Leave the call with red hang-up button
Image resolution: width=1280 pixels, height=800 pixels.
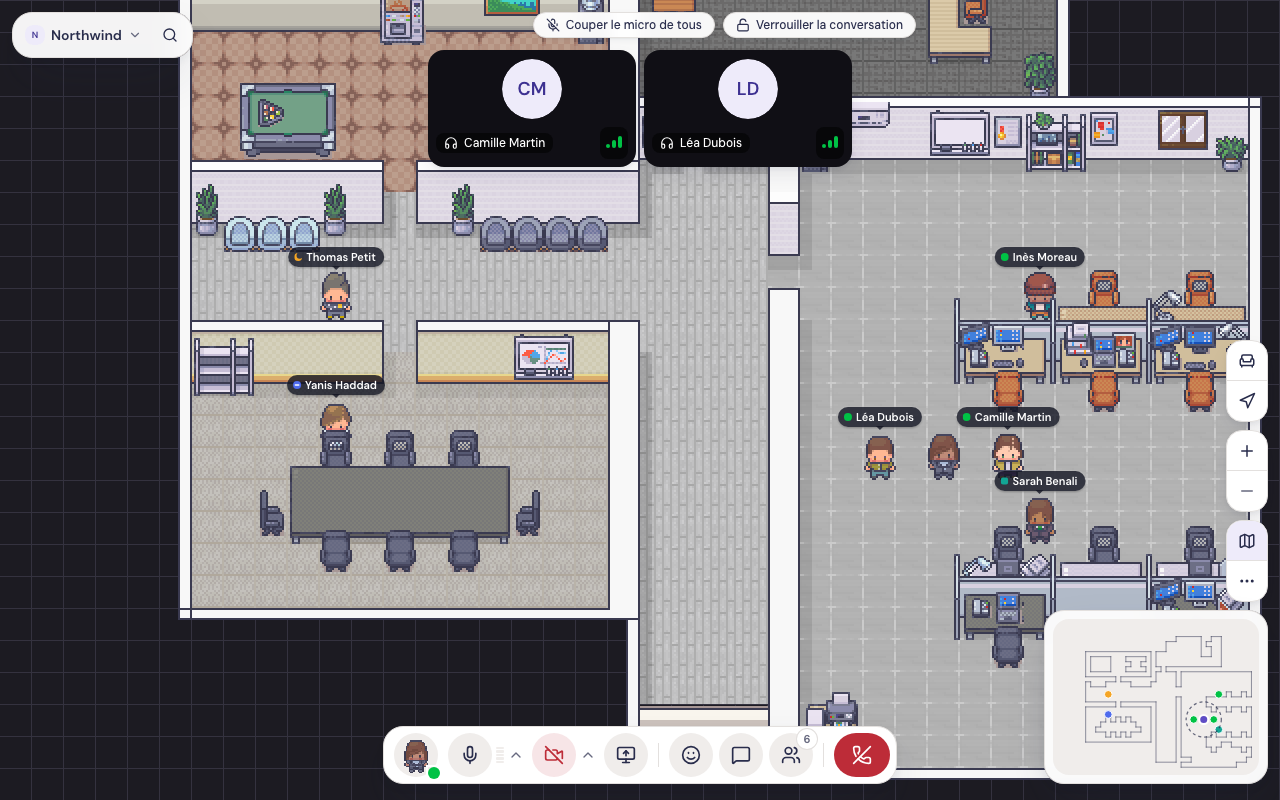(862, 755)
